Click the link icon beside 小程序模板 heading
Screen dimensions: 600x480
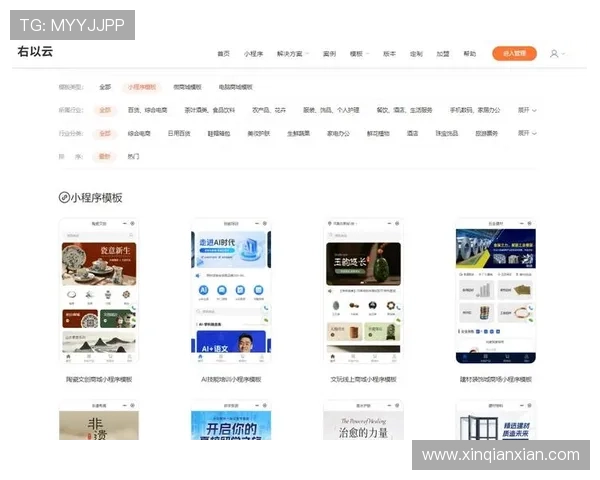coord(64,198)
